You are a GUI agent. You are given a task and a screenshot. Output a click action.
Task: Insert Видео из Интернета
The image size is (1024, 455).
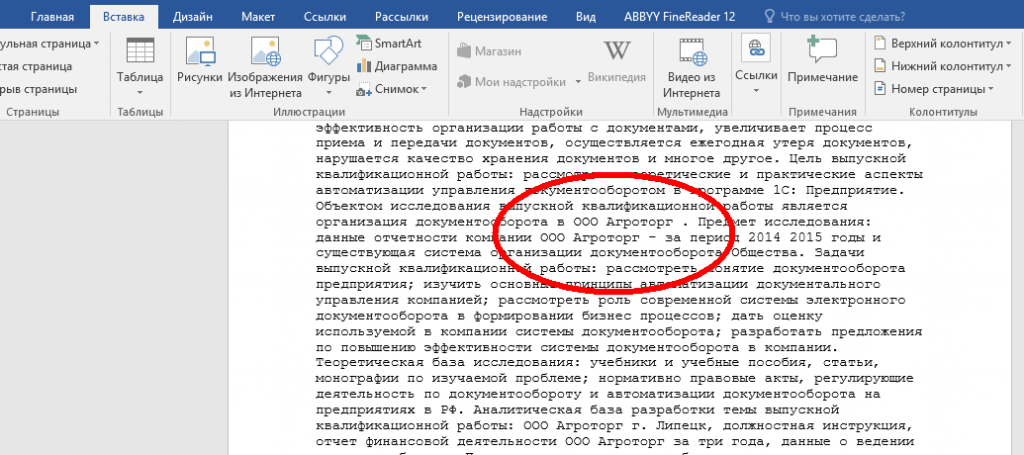coord(692,68)
